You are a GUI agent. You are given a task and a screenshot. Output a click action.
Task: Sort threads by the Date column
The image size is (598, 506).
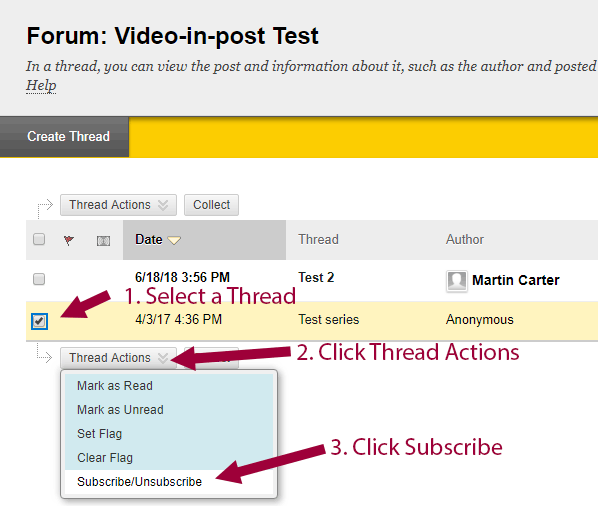click(149, 240)
